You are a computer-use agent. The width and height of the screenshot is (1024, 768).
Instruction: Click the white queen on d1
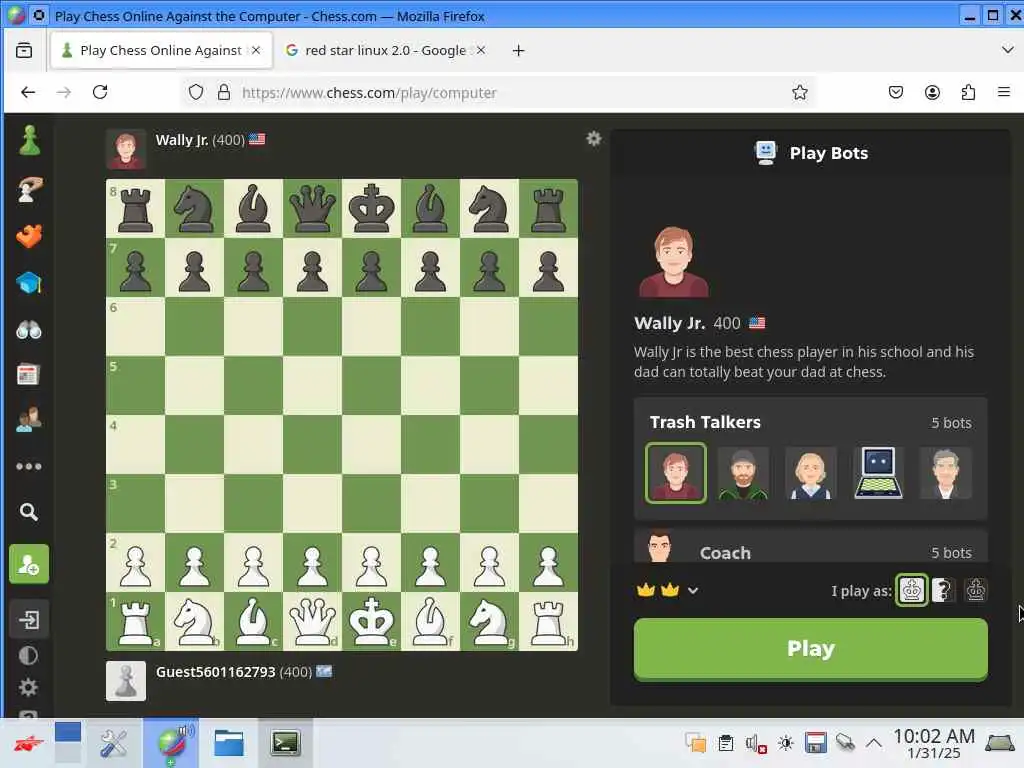(x=312, y=621)
